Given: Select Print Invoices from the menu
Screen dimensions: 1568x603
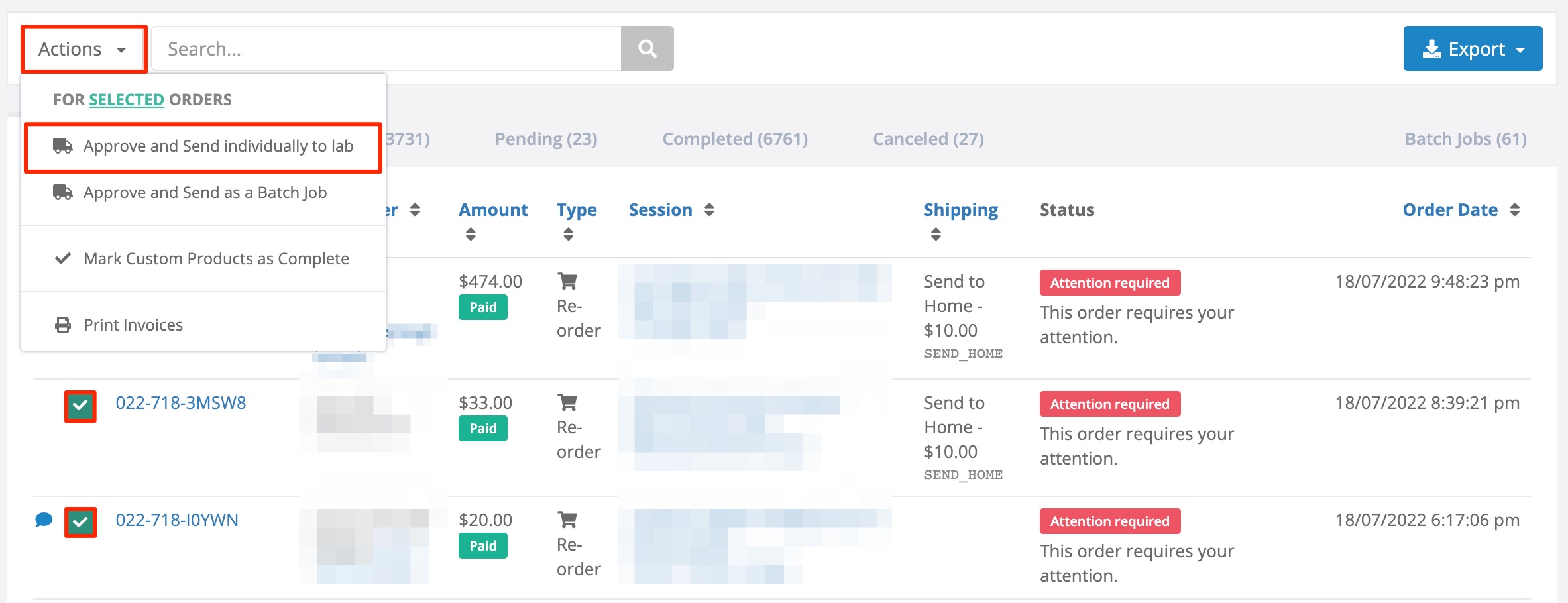Looking at the screenshot, I should [x=133, y=325].
